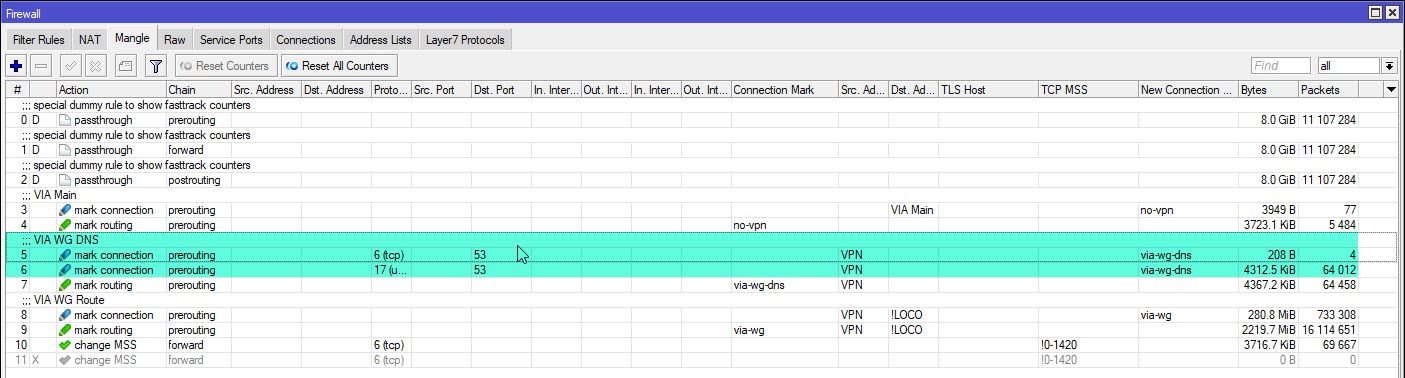Image resolution: width=1405 pixels, height=378 pixels.
Task: Sort by the Action column header
Action: coord(111,90)
